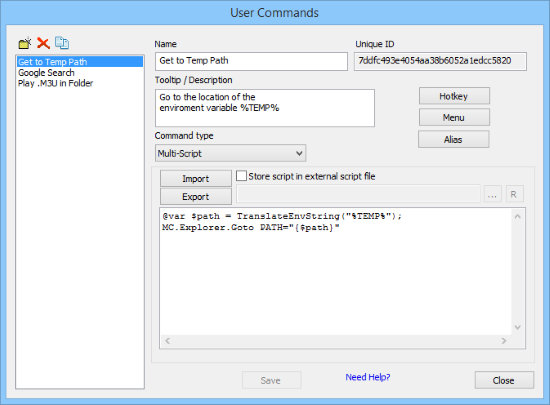
Task: Click the Tooltip / Description text box
Action: coord(265,108)
